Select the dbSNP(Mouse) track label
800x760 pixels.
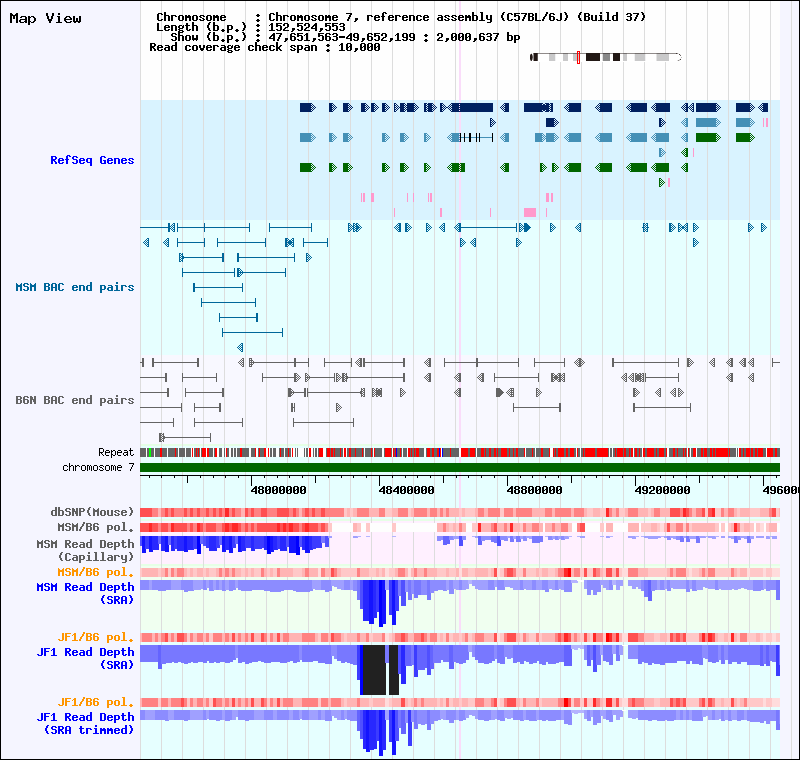click(x=92, y=512)
